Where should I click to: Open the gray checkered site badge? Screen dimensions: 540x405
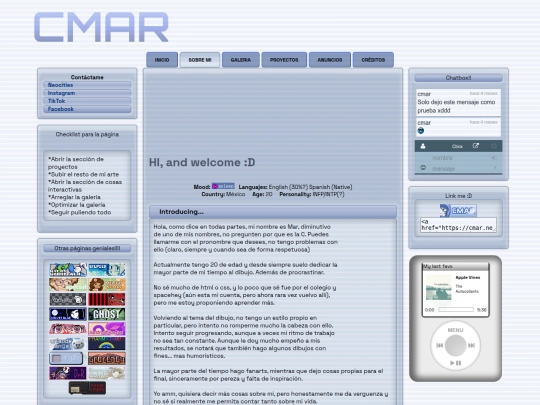pos(68,300)
